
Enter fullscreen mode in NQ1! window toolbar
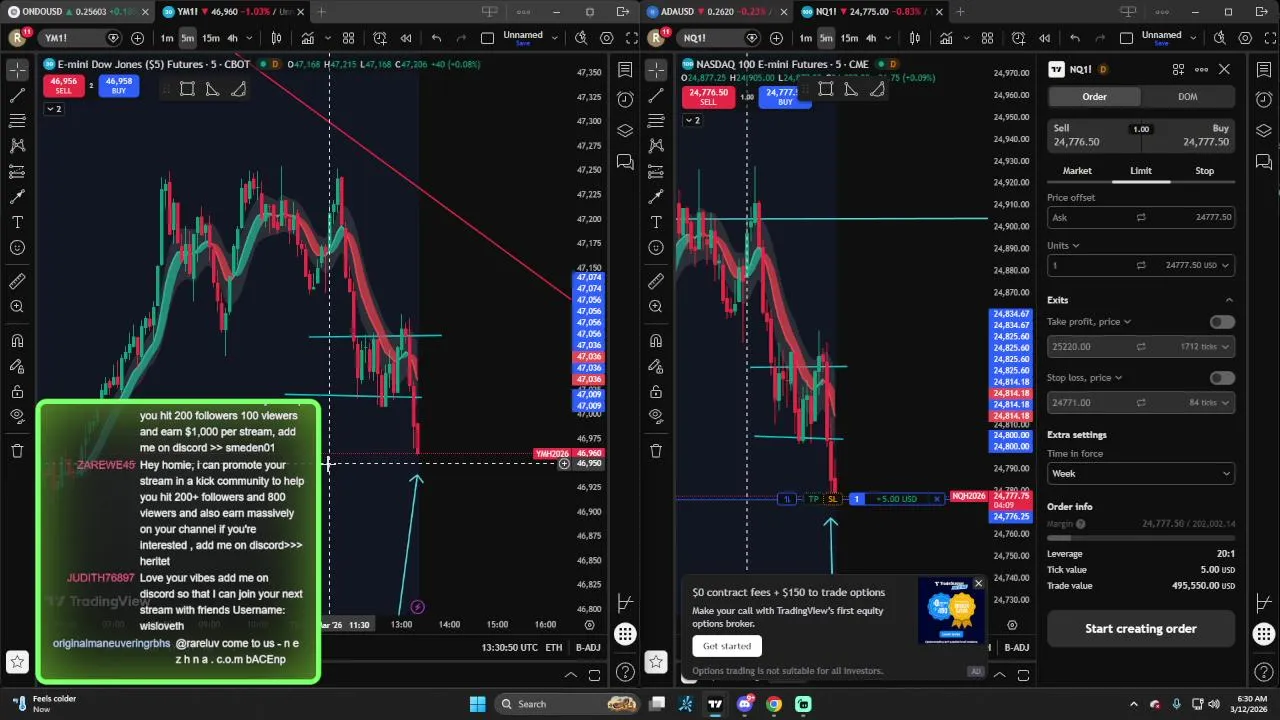[1270, 38]
